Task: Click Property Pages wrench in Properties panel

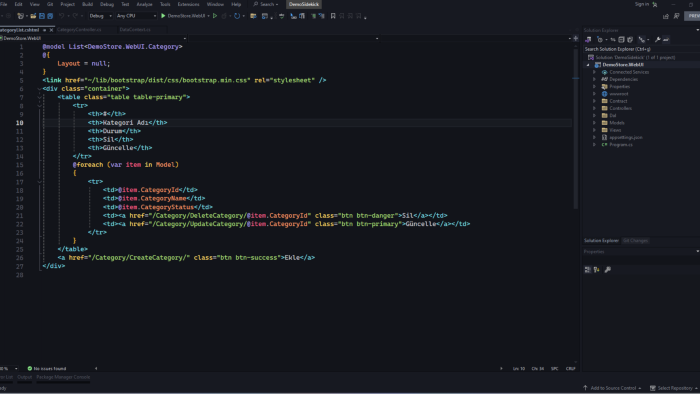Action: [x=608, y=270]
